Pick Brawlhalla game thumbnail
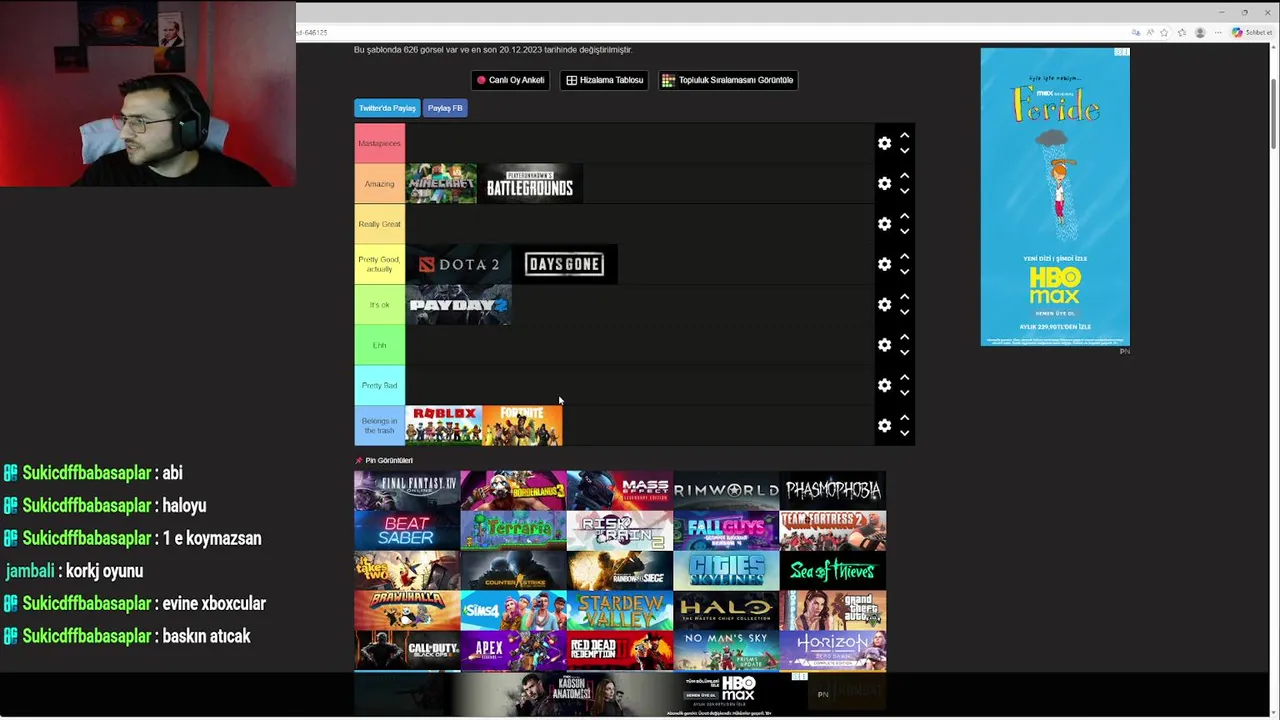The height and width of the screenshot is (720, 1280). pyautogui.click(x=407, y=611)
